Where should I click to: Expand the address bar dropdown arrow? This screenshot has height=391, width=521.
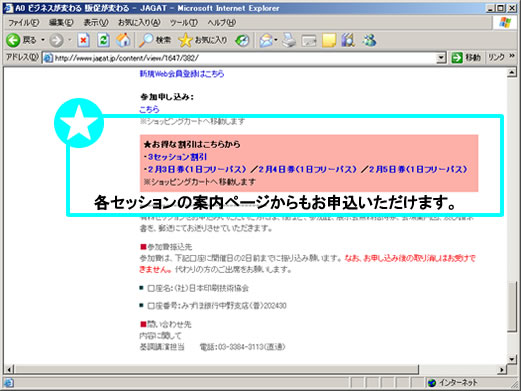coord(441,58)
